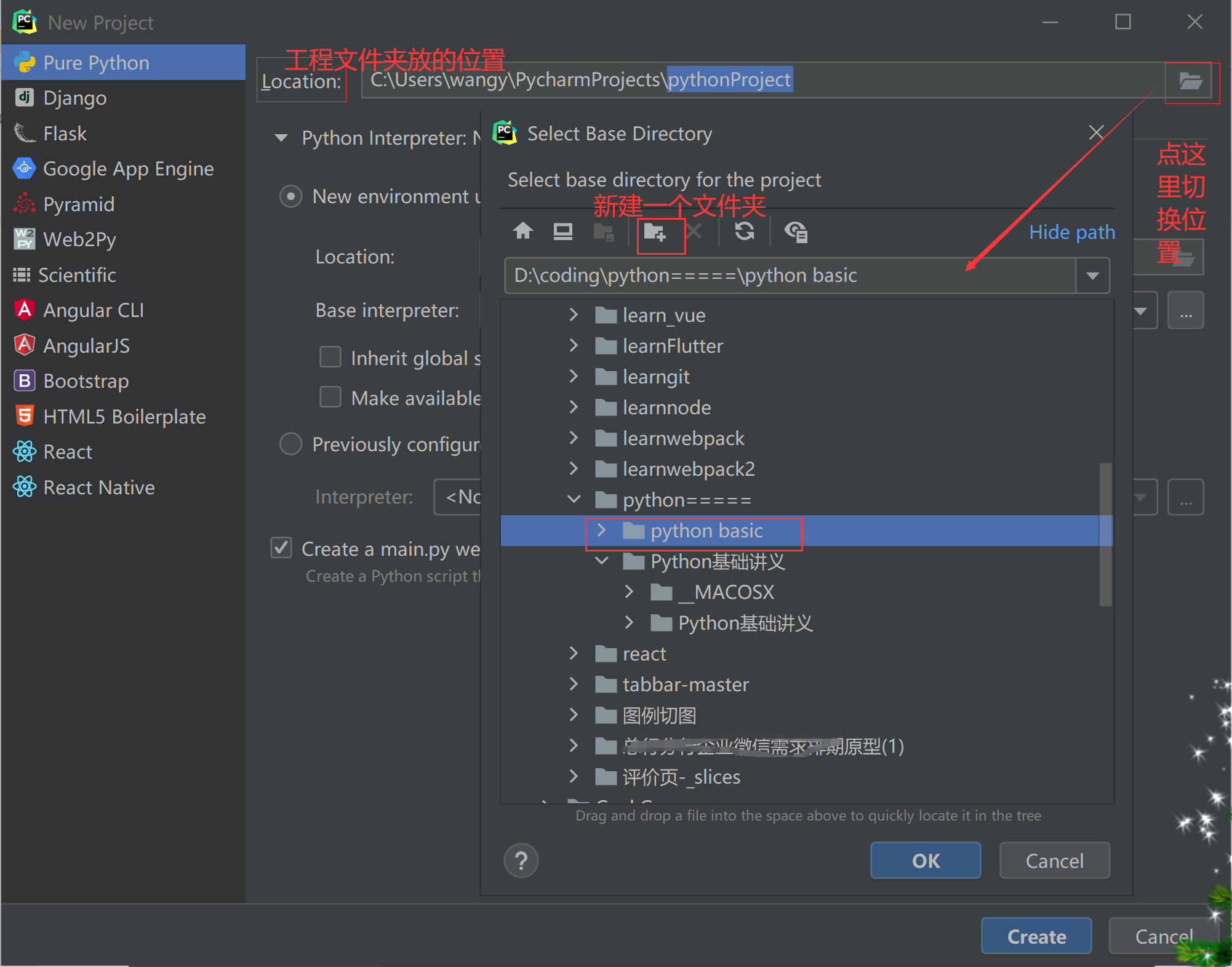Select Pyramid project type
This screenshot has width=1232, height=967.
click(123, 204)
